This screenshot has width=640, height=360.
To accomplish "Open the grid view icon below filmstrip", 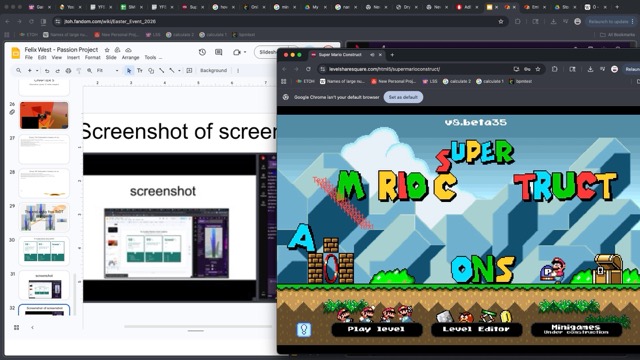I will [16, 327].
